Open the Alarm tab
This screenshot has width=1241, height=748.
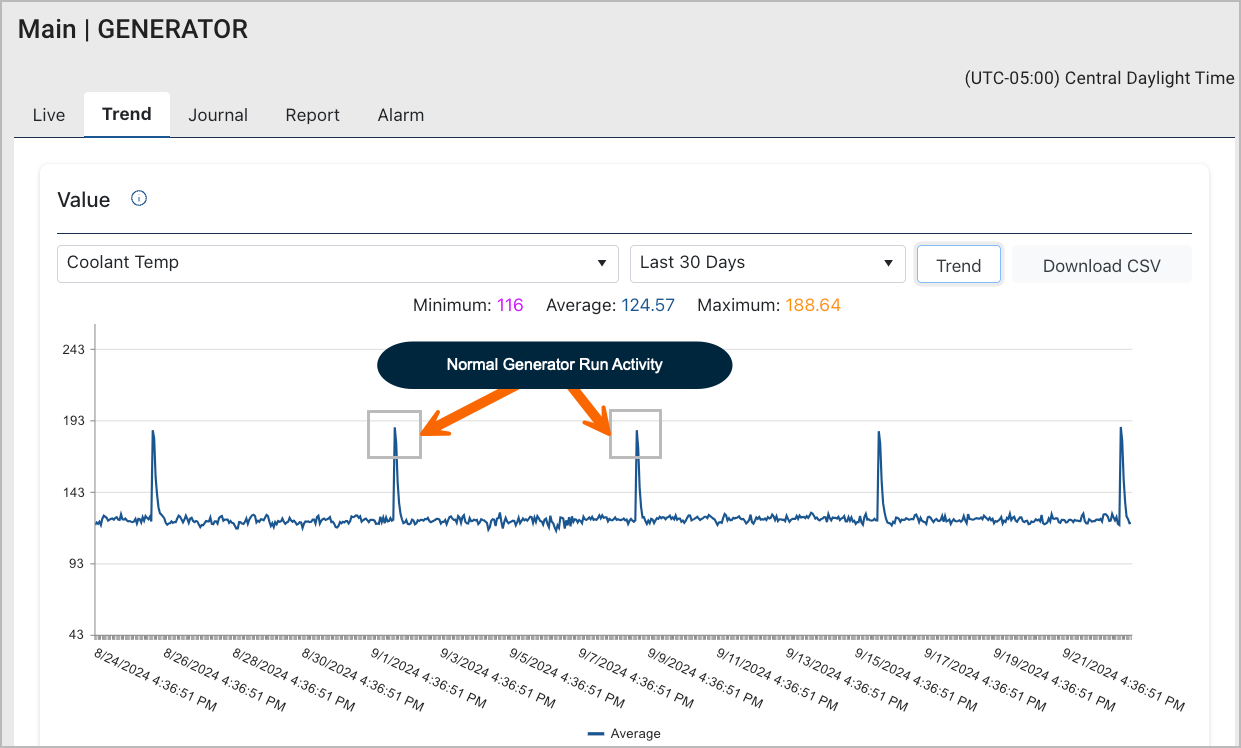pyautogui.click(x=401, y=115)
